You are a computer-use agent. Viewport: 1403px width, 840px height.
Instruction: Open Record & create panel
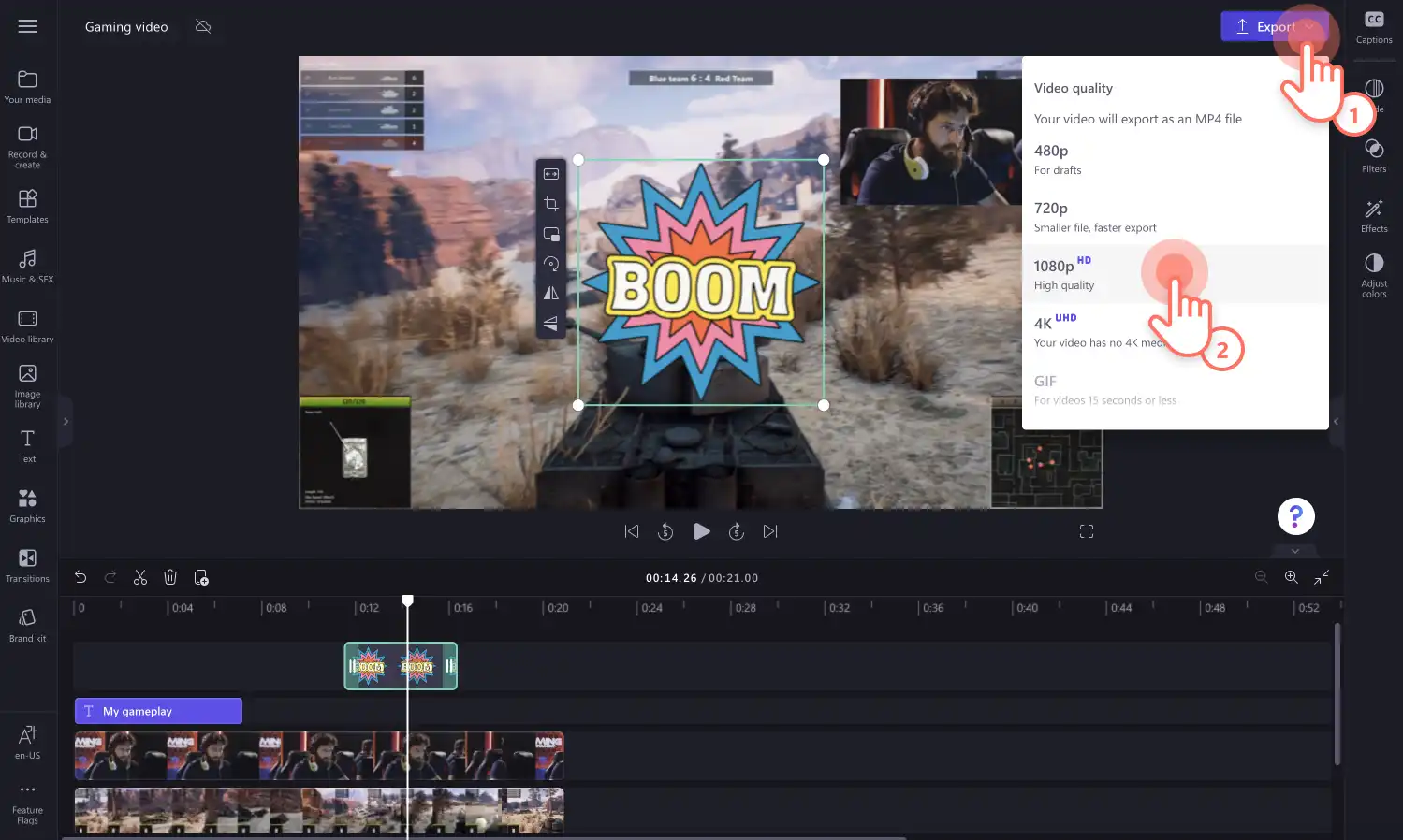tap(27, 147)
